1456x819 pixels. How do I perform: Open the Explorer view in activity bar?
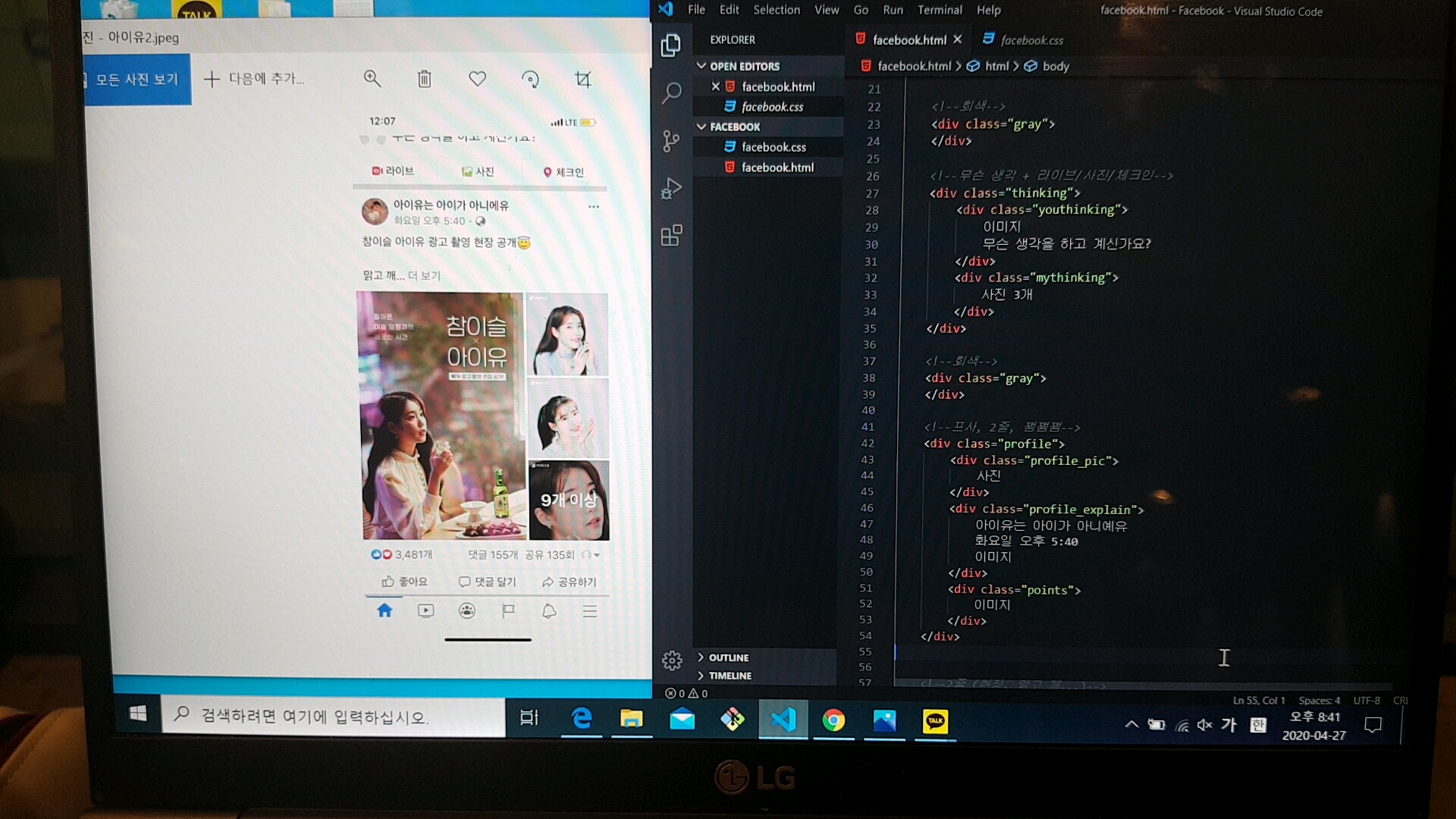point(670,45)
